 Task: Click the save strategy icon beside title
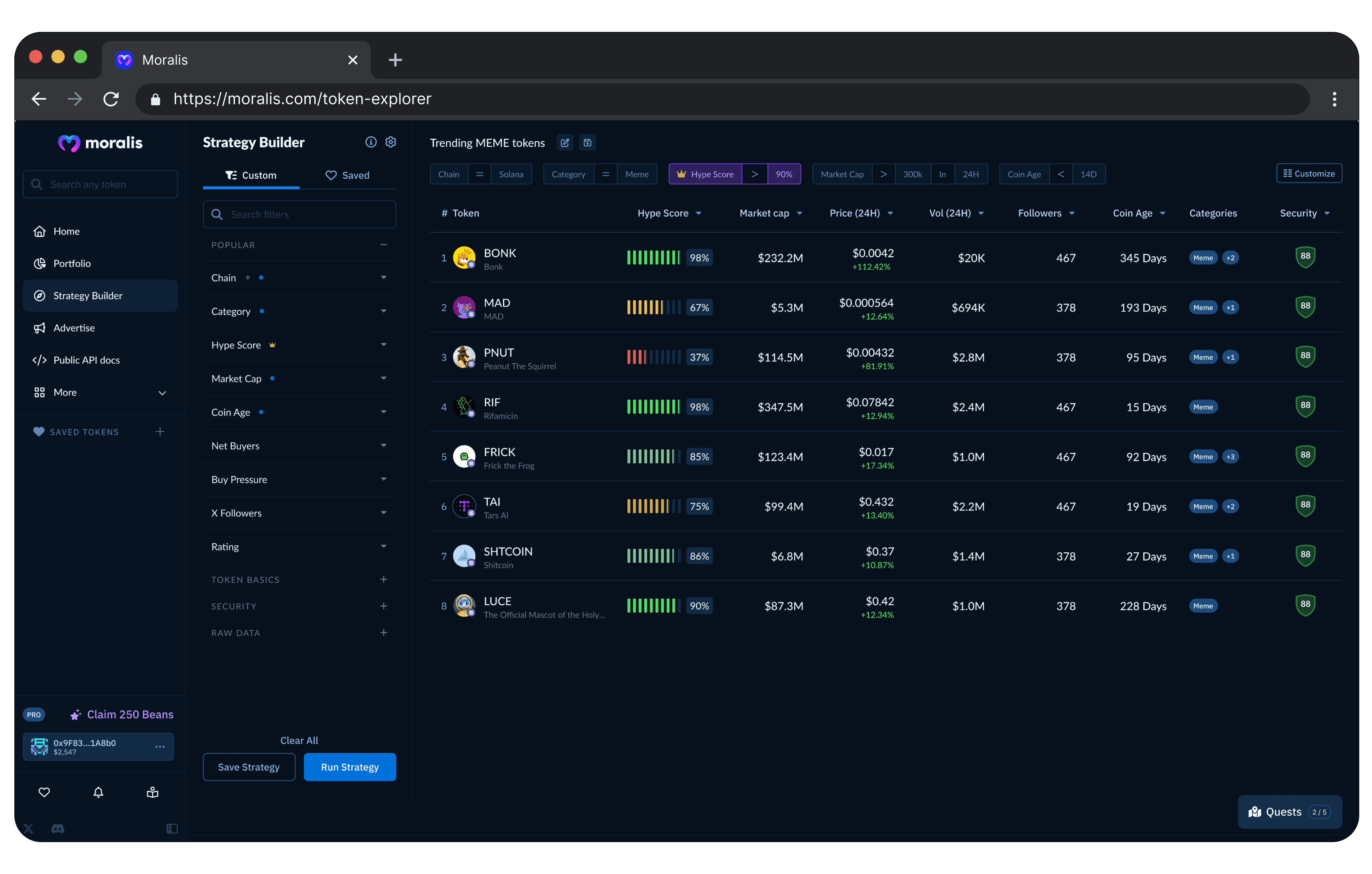click(587, 142)
